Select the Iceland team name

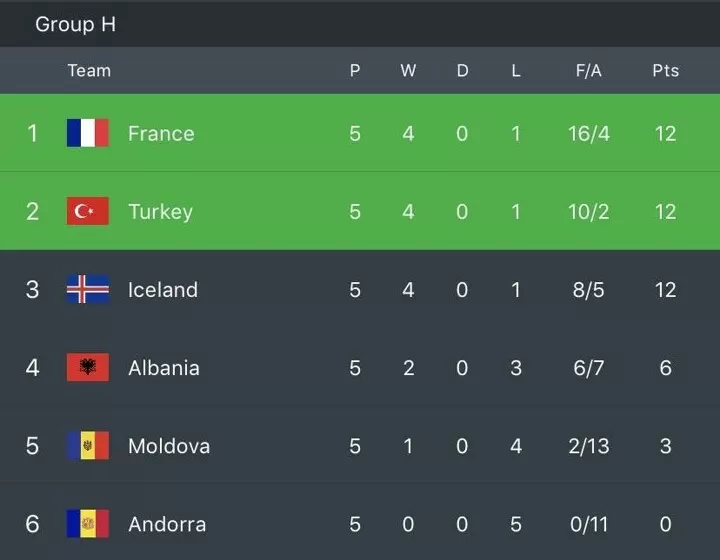pyautogui.click(x=163, y=290)
